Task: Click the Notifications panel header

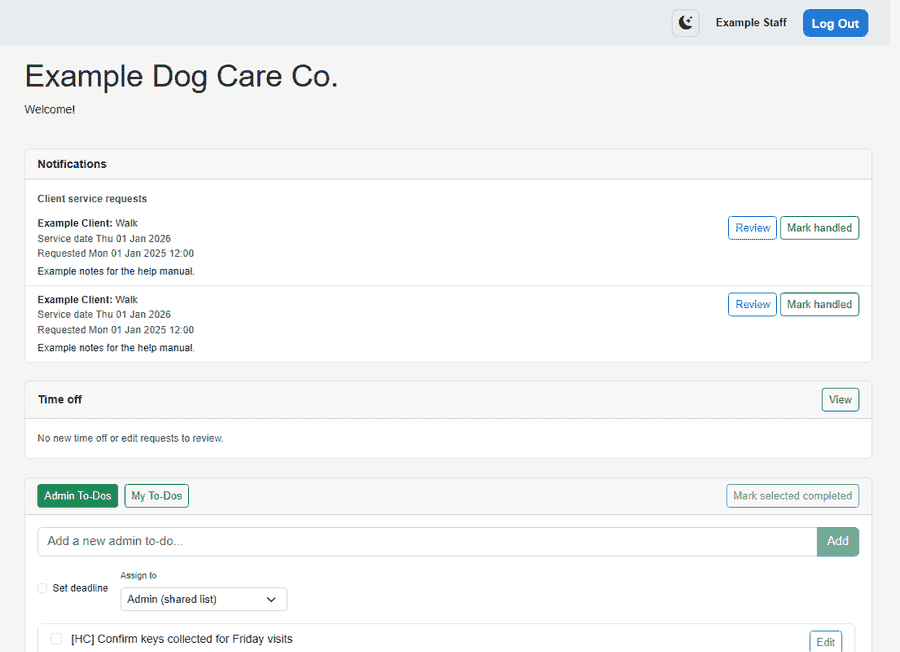Action: [448, 164]
